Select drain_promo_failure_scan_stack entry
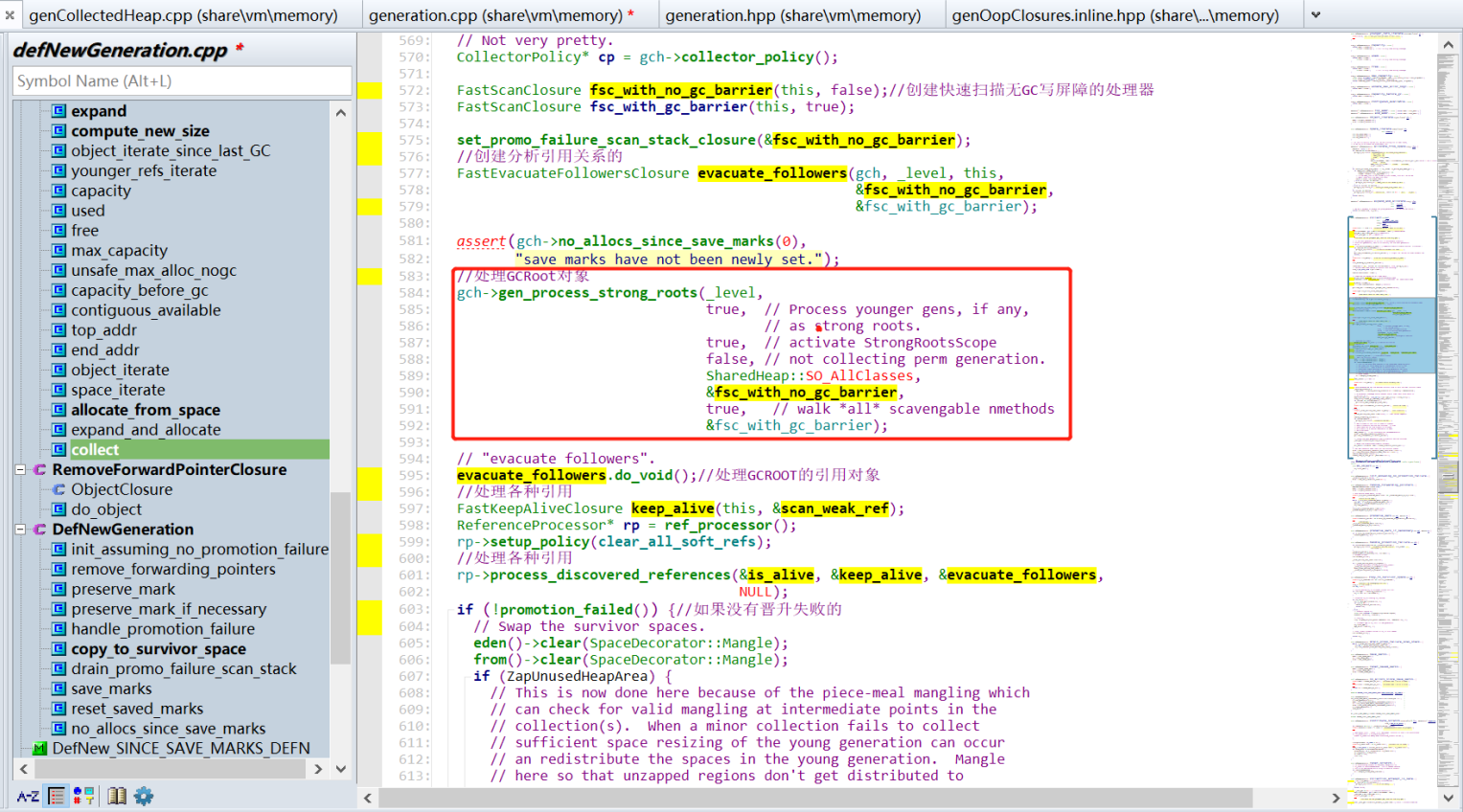 pyautogui.click(x=184, y=668)
